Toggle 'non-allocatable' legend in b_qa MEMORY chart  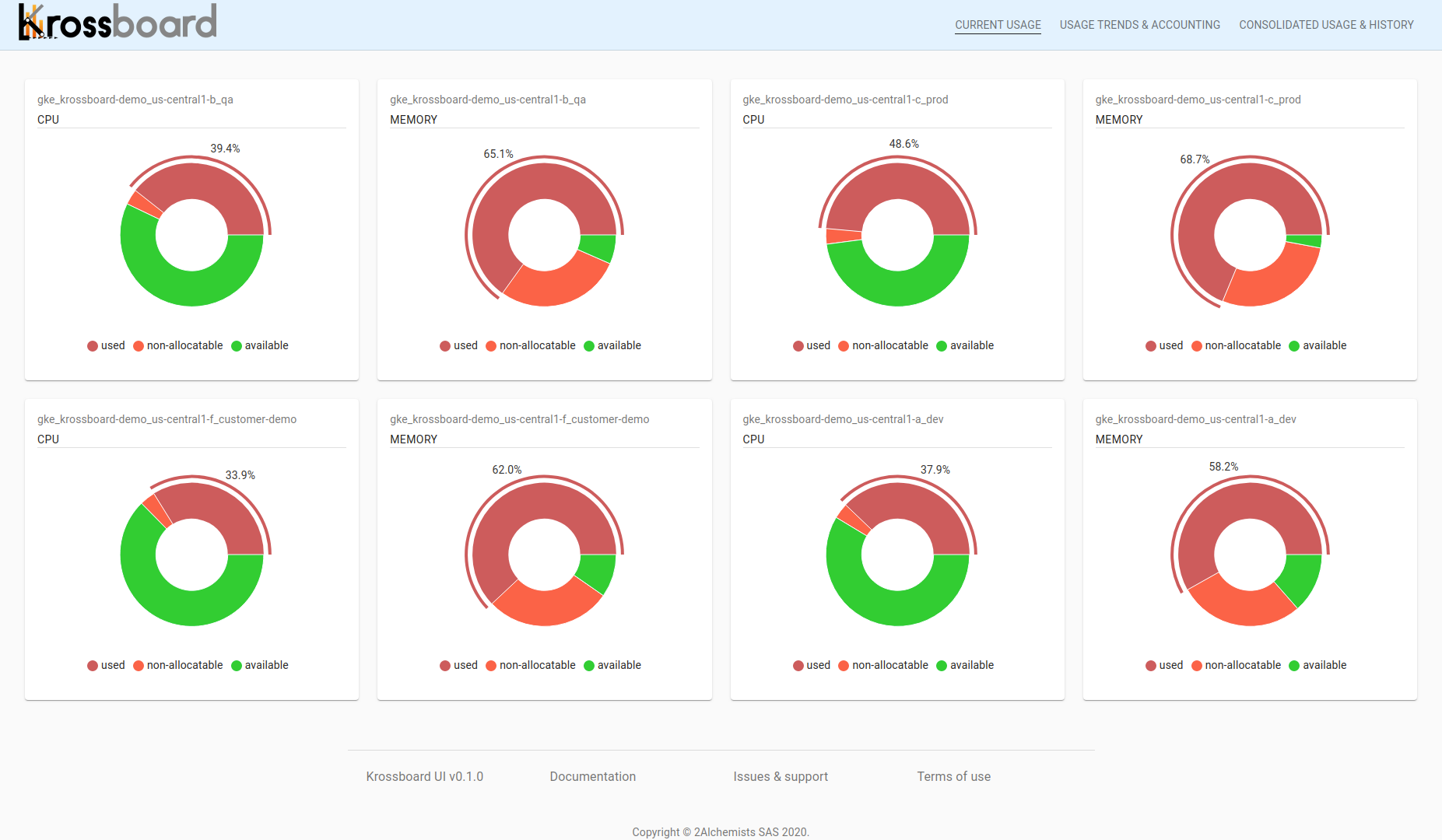(530, 345)
